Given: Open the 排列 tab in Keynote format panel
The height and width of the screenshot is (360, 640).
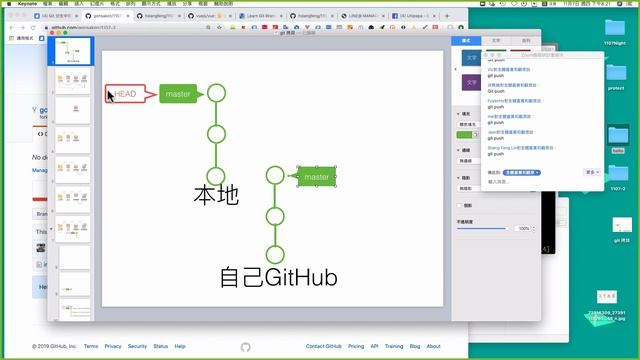Looking at the screenshot, I should [526, 40].
